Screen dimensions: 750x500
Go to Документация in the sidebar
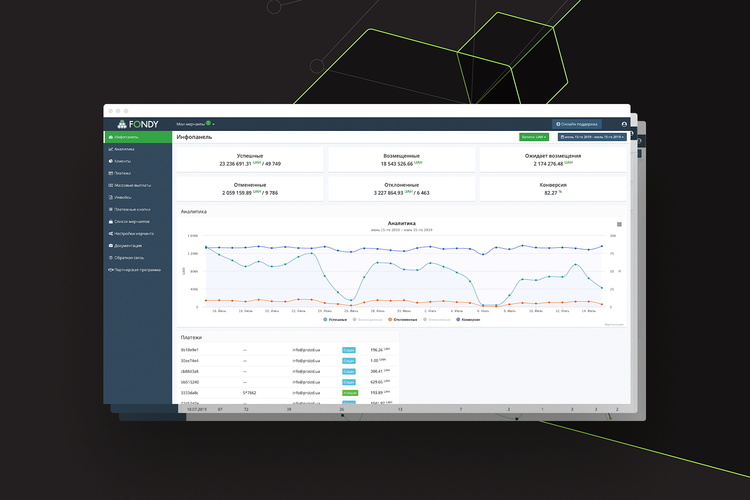point(125,245)
